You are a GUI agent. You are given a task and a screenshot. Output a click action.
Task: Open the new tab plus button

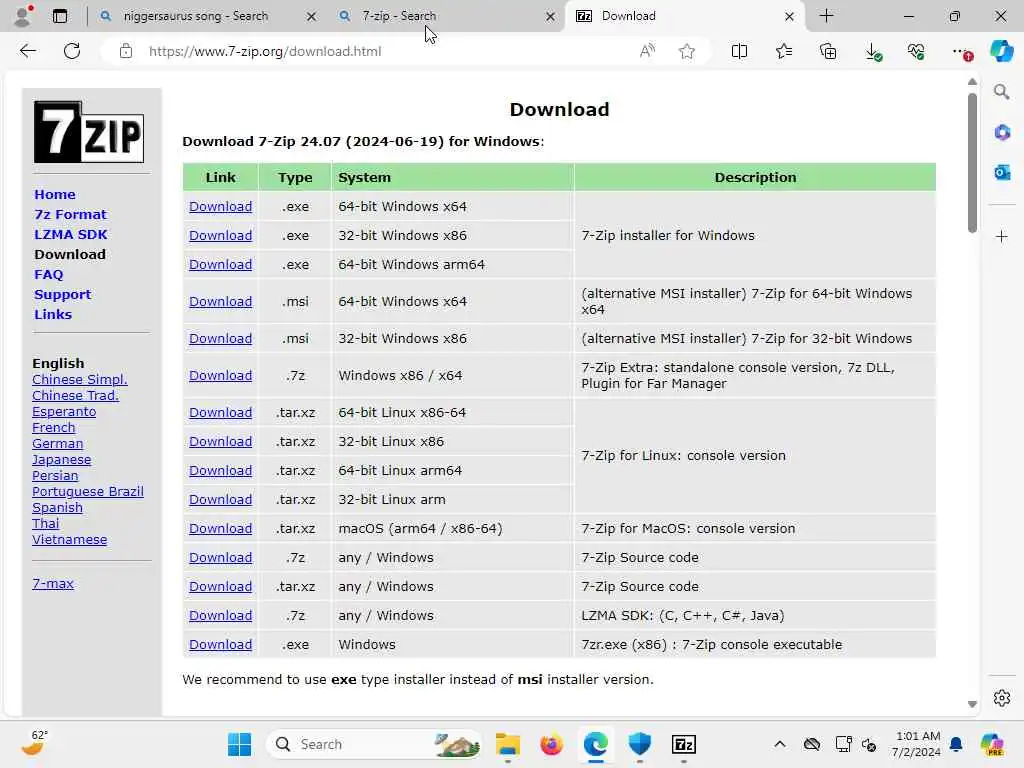pos(826,16)
